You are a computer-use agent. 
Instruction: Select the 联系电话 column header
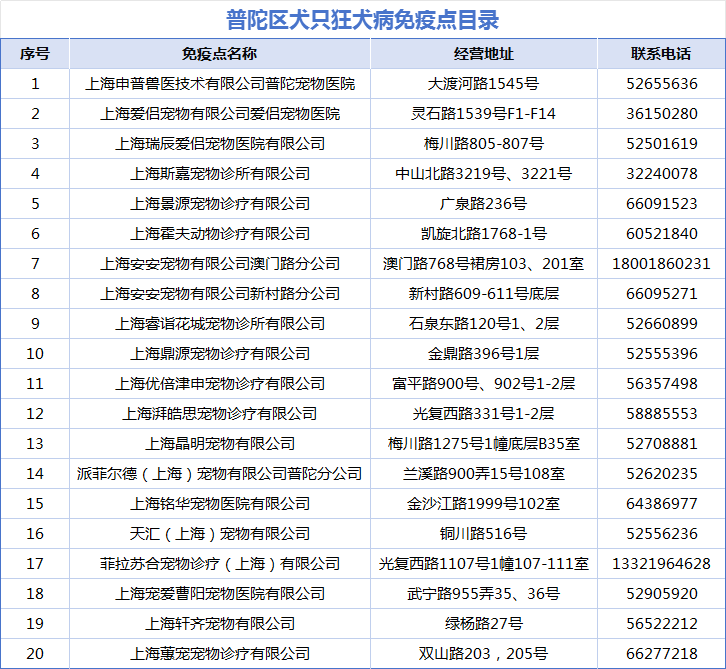pyautogui.click(x=661, y=54)
